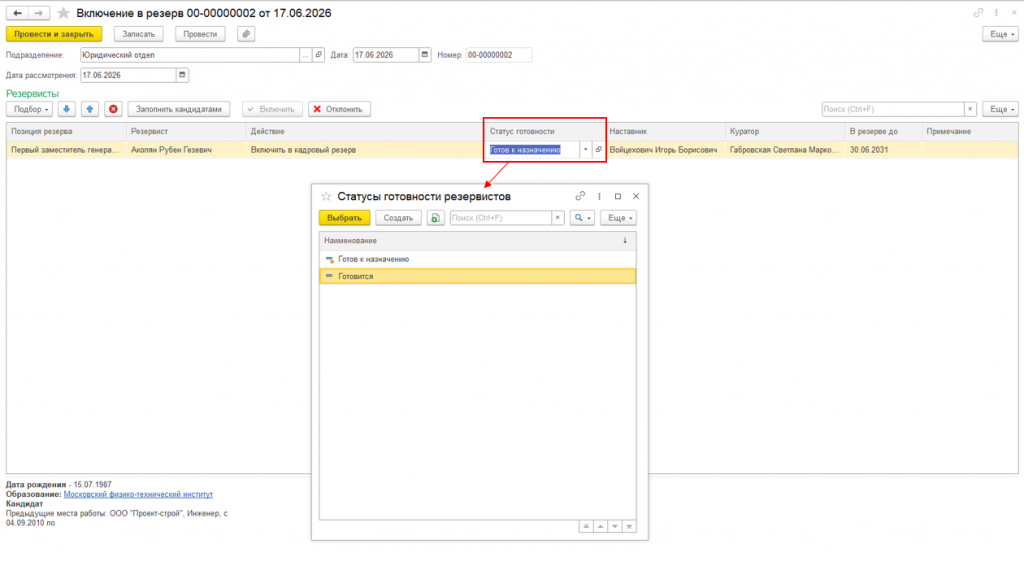Screen dimensions: 1024x566
Task: Click Включить в кадровый резерв cell
Action: pyautogui.click(x=364, y=149)
